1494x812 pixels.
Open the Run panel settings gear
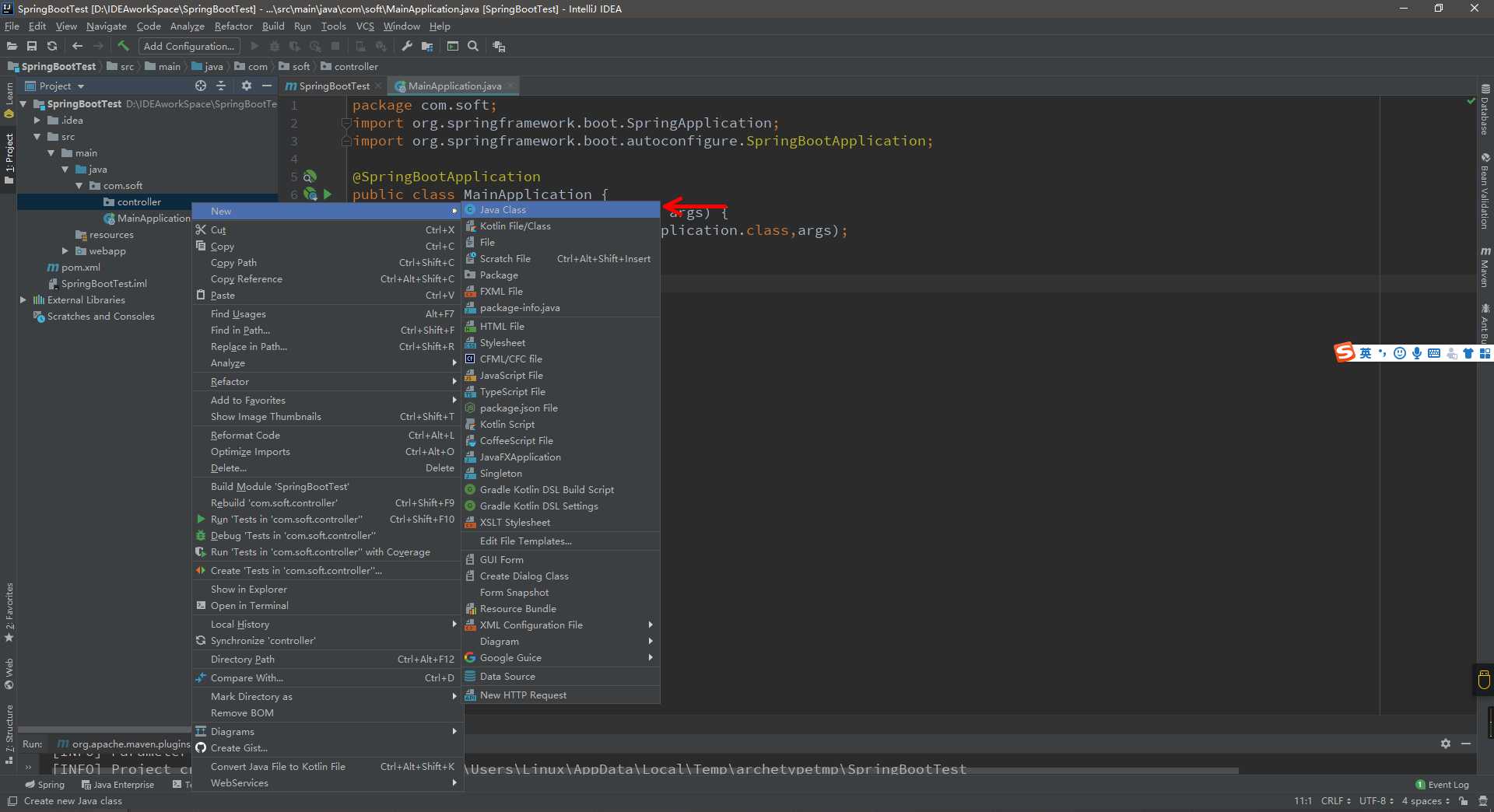point(1446,744)
